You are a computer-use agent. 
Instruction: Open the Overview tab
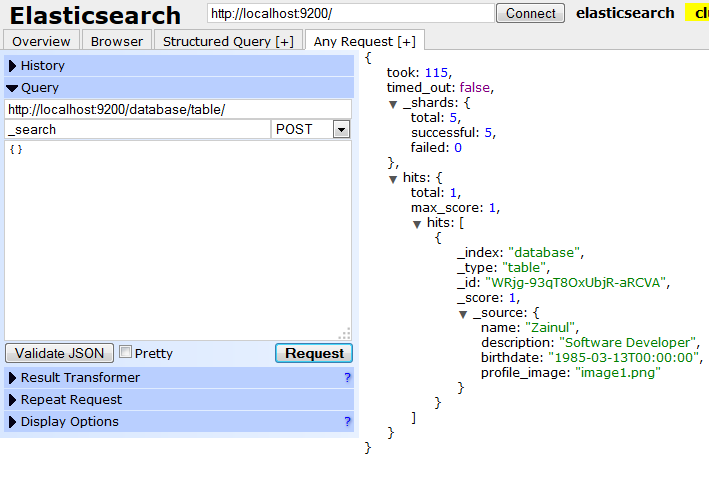(41, 41)
